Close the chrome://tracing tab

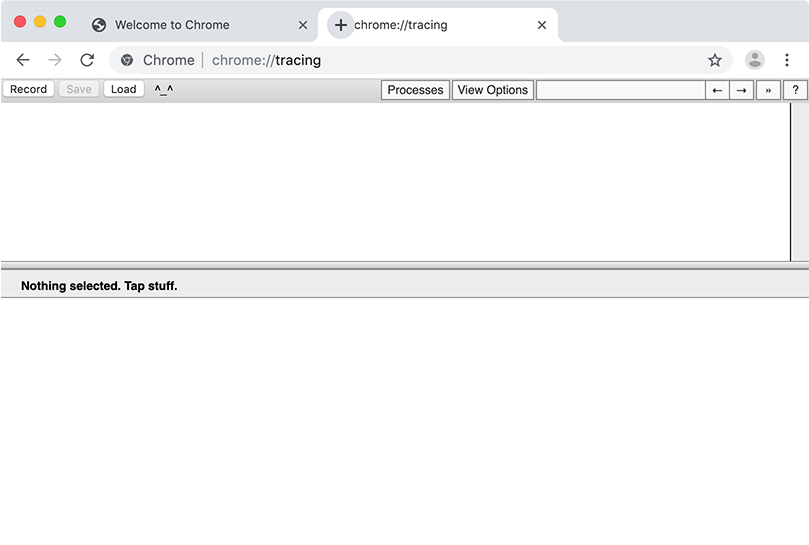(x=542, y=25)
